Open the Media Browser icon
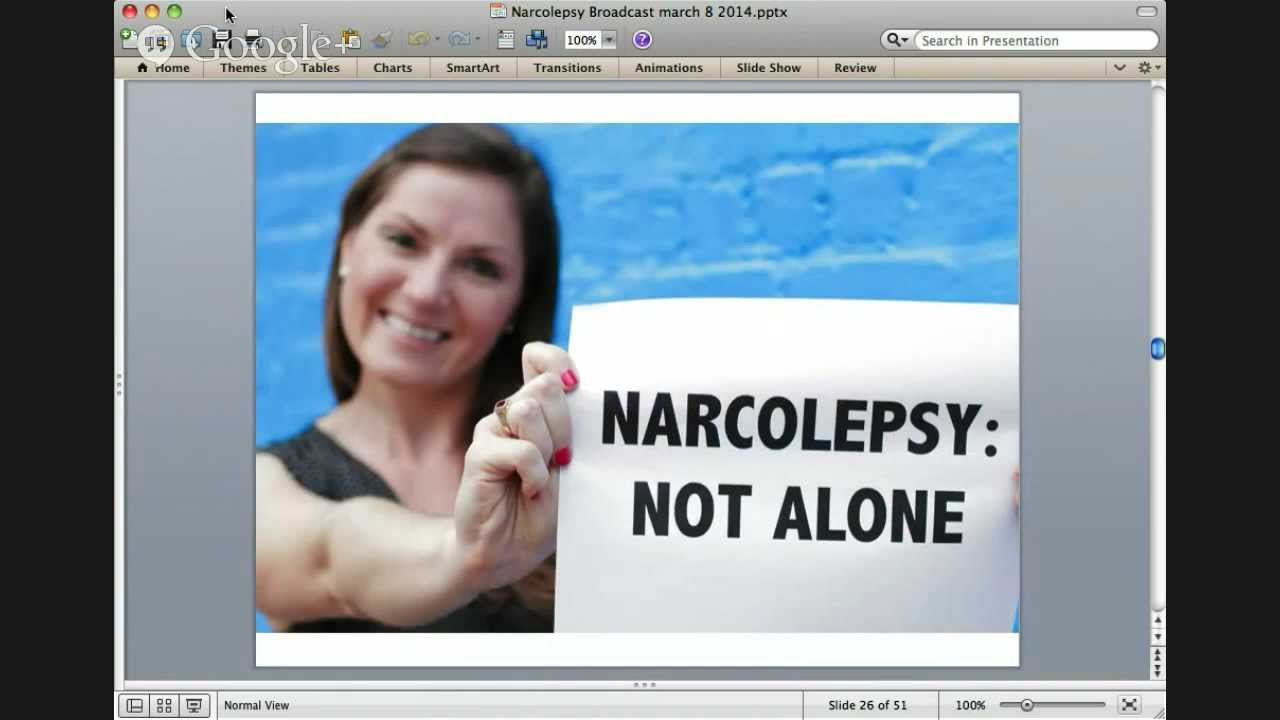 coord(537,40)
